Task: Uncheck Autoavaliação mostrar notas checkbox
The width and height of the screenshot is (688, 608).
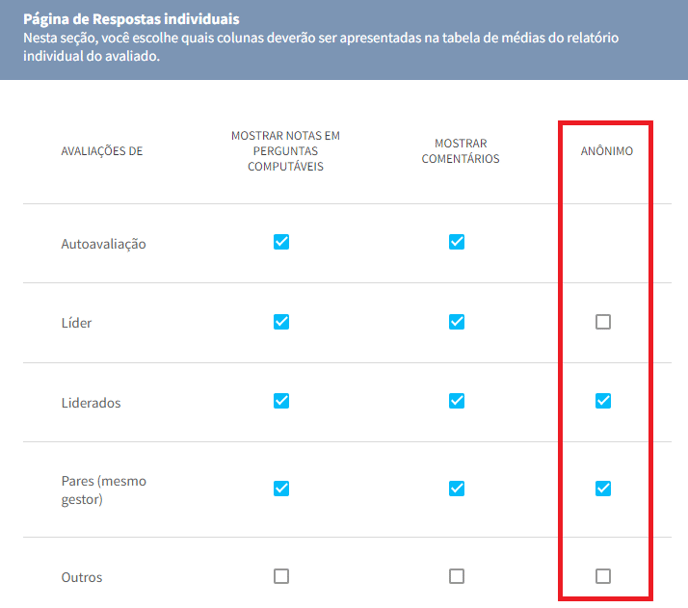Action: [x=281, y=242]
